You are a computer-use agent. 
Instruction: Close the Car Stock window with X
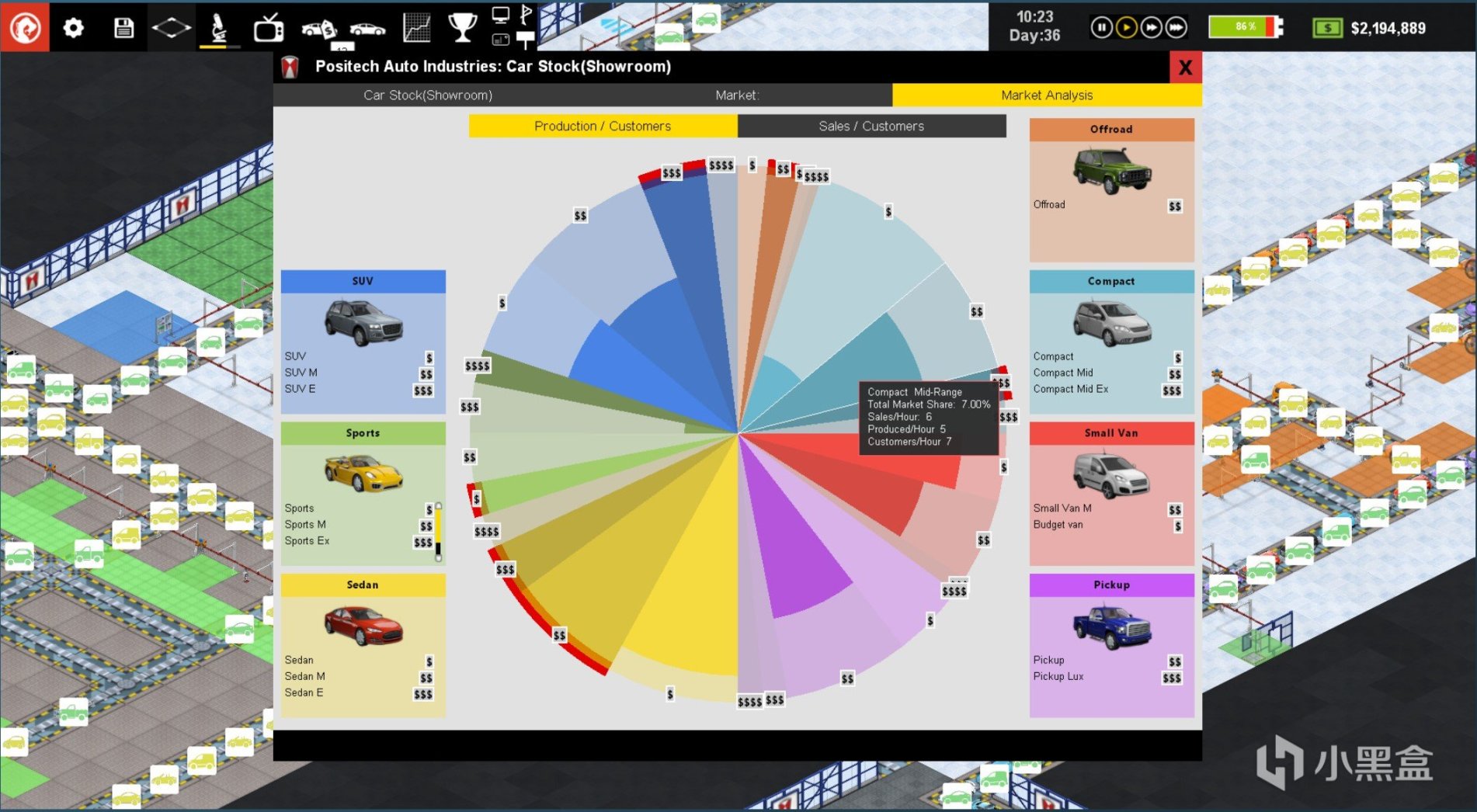click(x=1185, y=68)
